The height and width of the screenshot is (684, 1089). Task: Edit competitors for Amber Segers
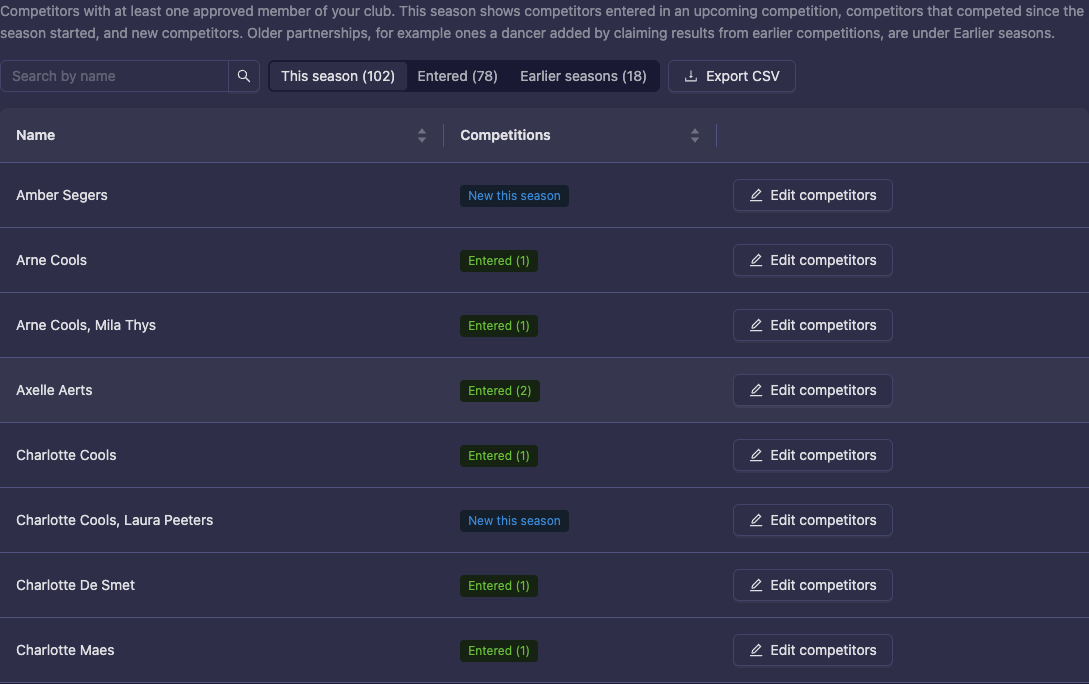[813, 195]
